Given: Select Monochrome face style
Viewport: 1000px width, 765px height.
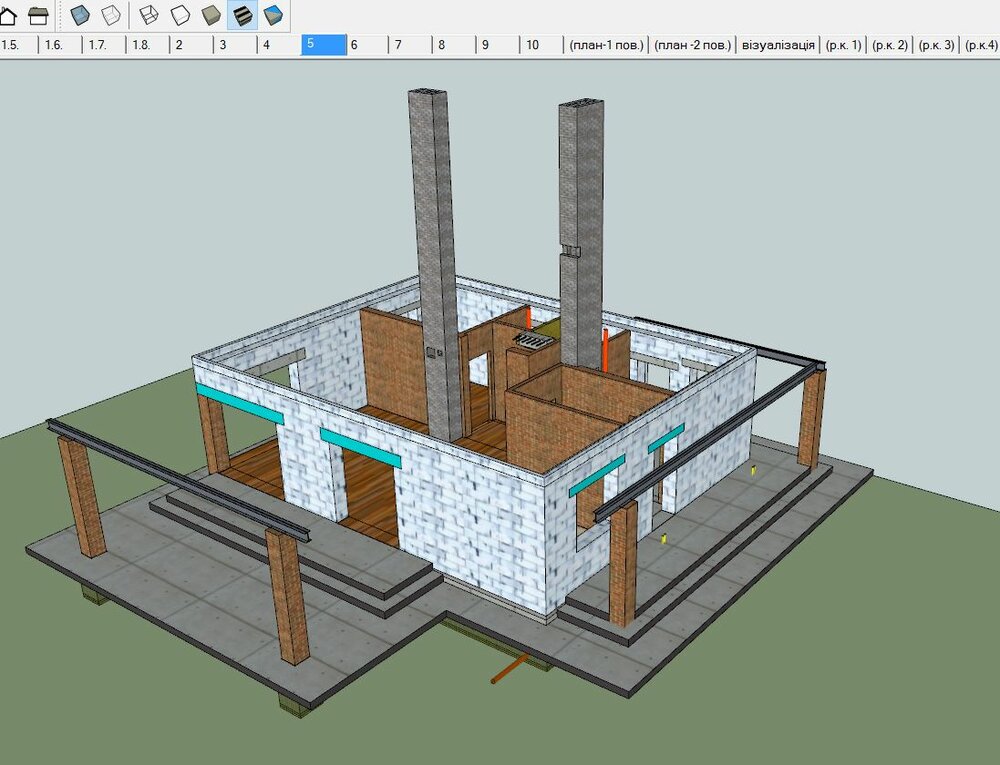Looking at the screenshot, I should pos(272,15).
